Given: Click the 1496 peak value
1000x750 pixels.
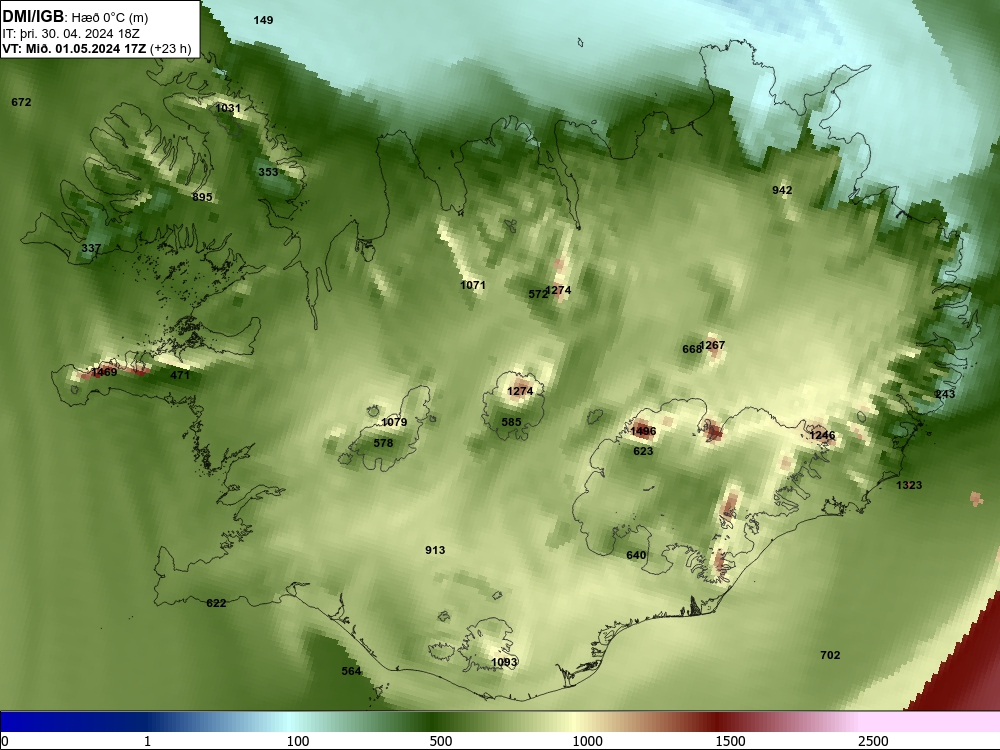Looking at the screenshot, I should point(643,431).
